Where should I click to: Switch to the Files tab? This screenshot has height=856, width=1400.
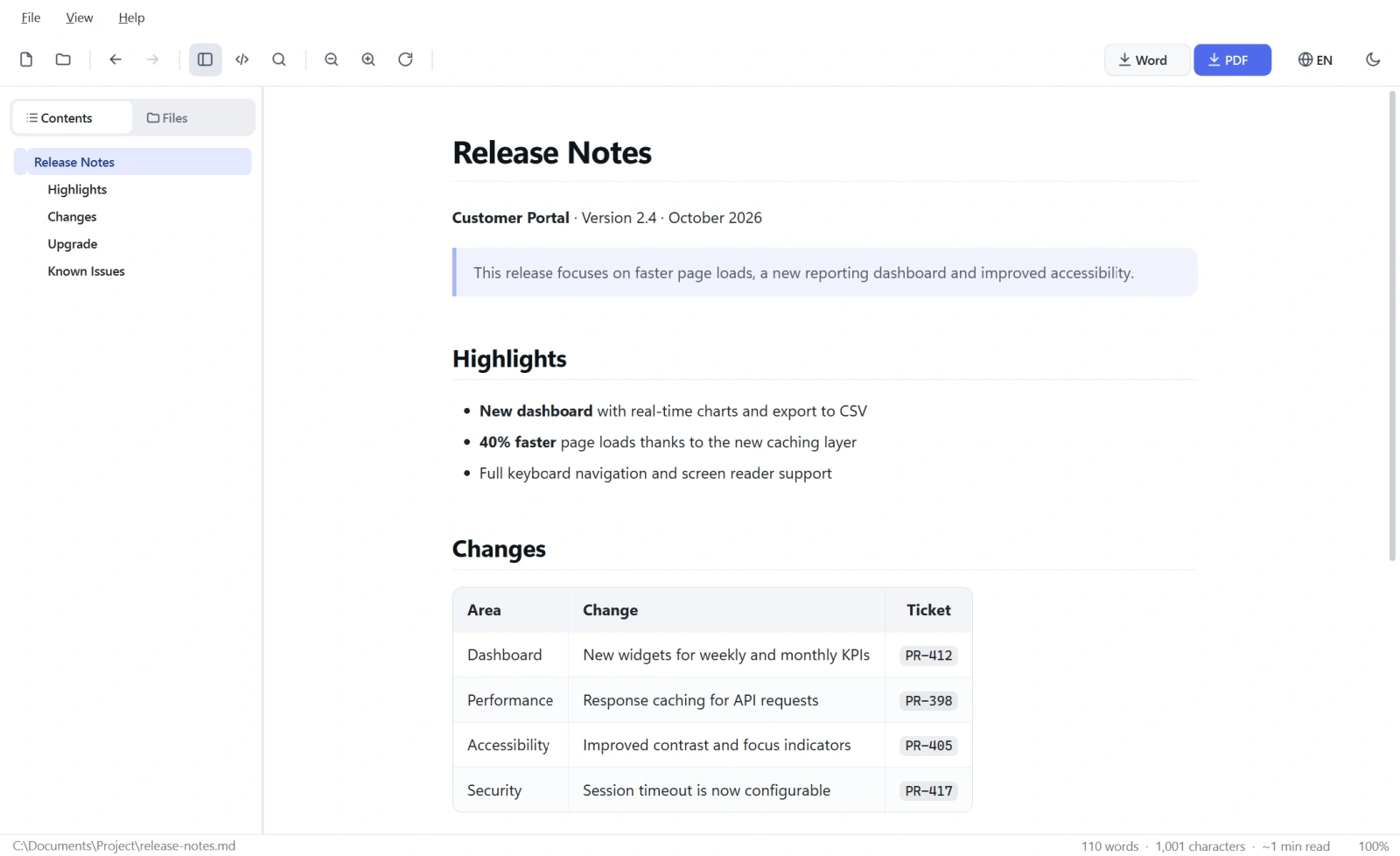192,118
